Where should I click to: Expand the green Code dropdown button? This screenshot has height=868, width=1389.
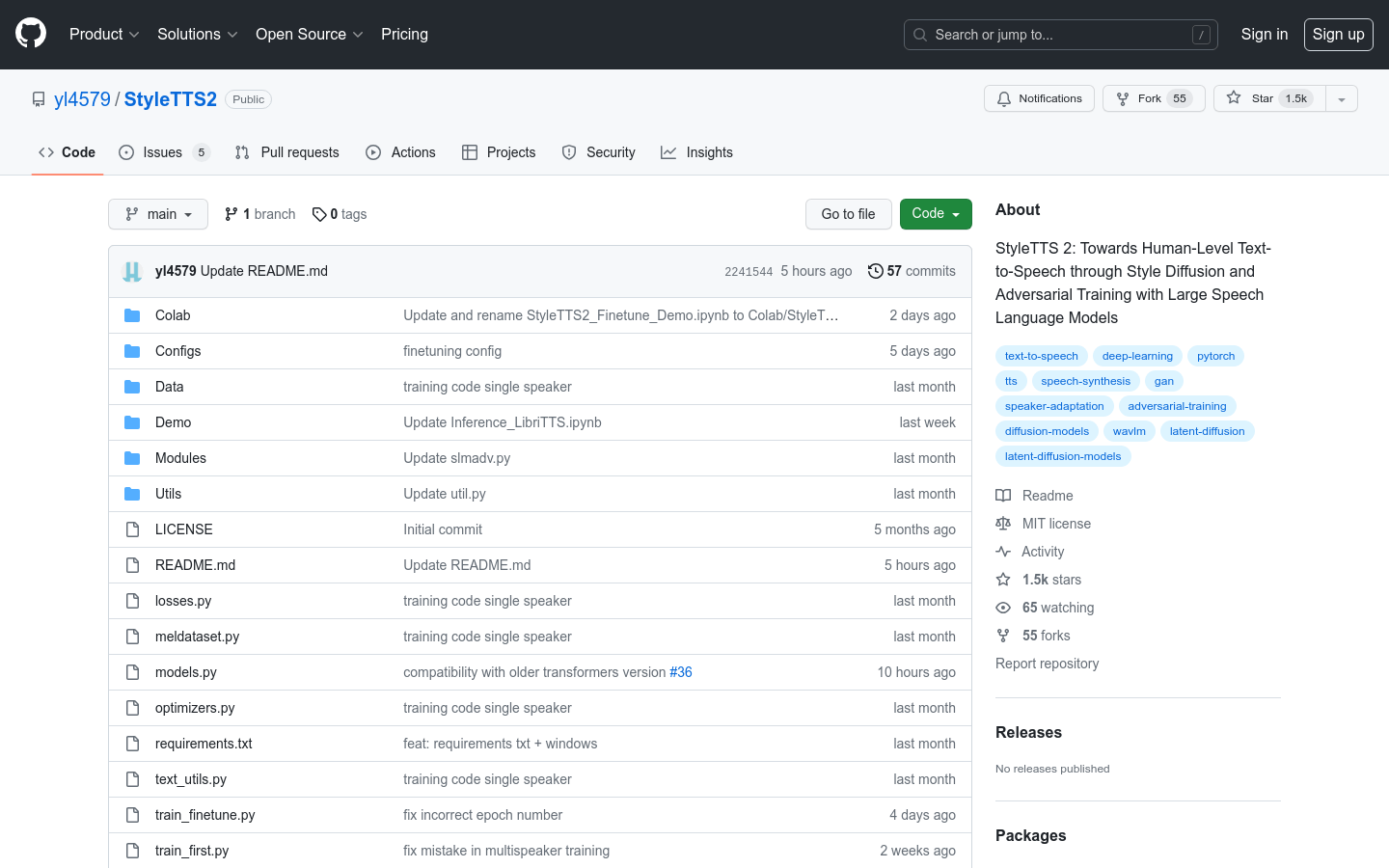click(x=935, y=214)
